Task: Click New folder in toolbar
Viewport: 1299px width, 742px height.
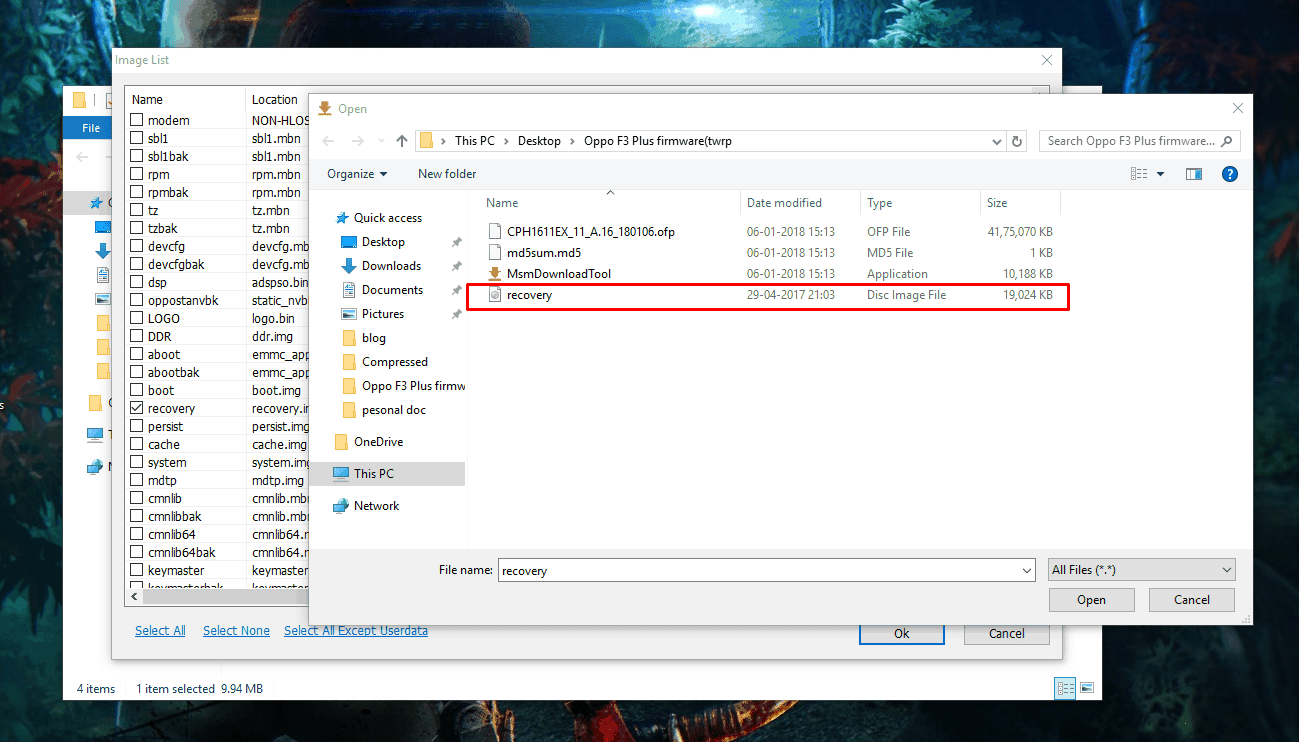Action: coord(447,174)
